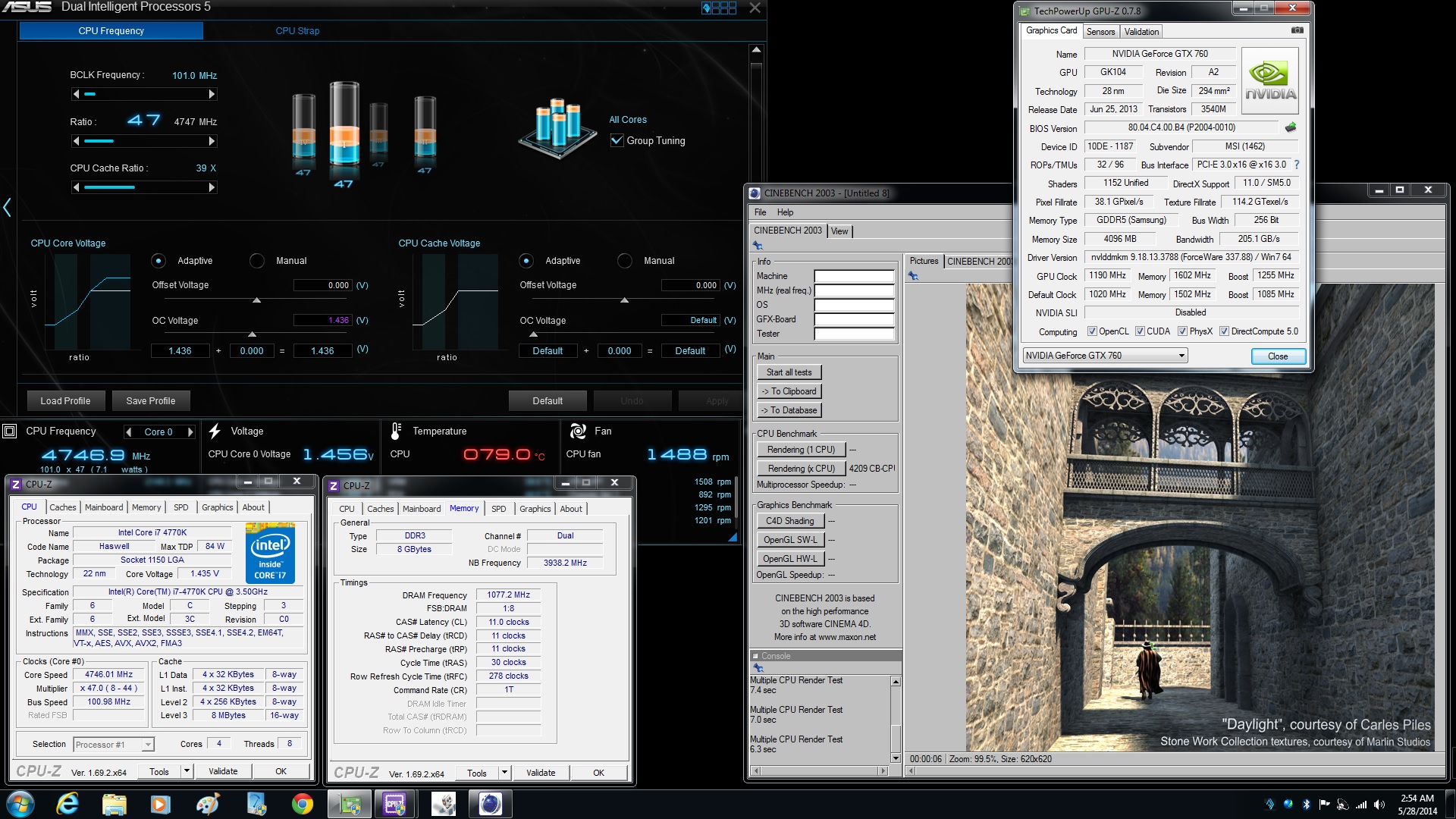Viewport: 1456px width, 819px height.
Task: Click Load Profile button
Action: point(65,401)
